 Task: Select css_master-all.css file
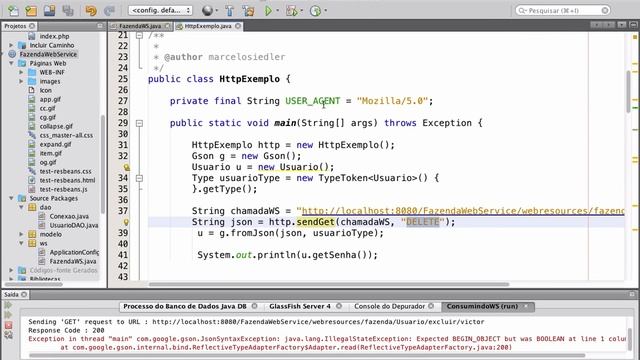click(x=66, y=135)
